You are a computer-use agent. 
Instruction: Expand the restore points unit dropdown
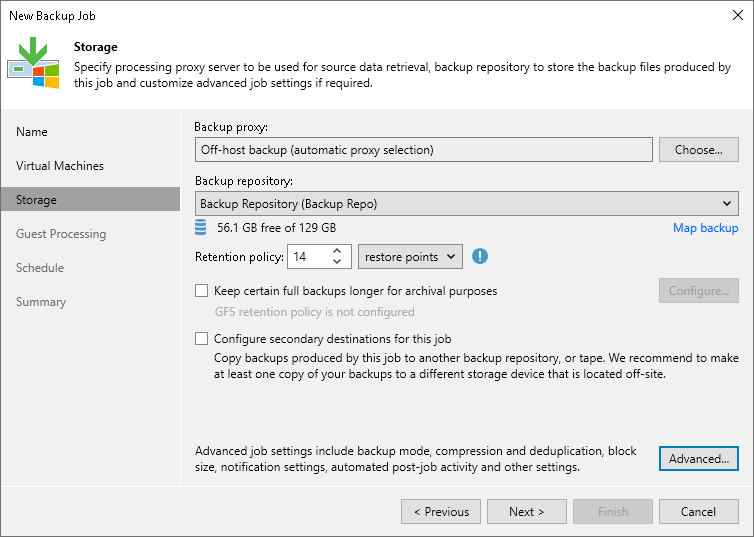tap(410, 257)
